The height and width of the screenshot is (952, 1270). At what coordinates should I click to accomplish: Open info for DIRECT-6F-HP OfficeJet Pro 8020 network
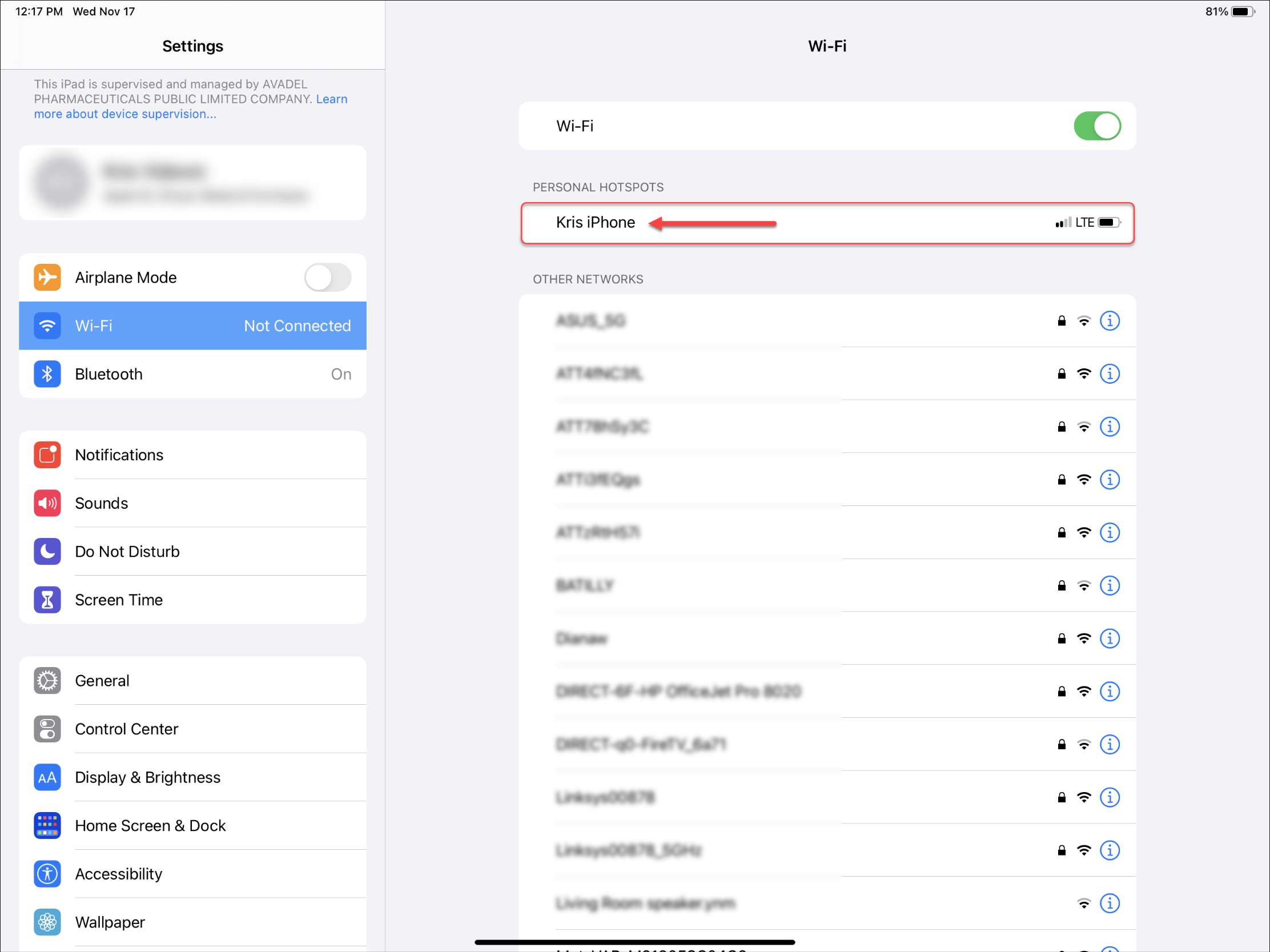[1109, 691]
